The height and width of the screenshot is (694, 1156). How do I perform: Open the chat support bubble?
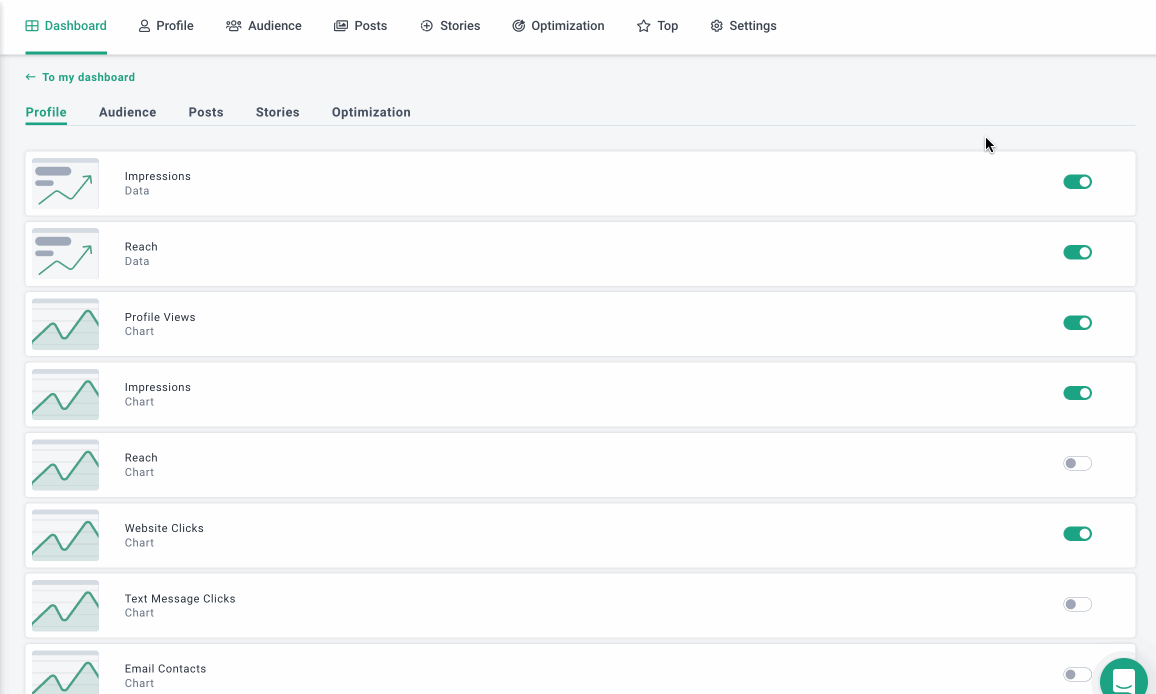(1123, 679)
